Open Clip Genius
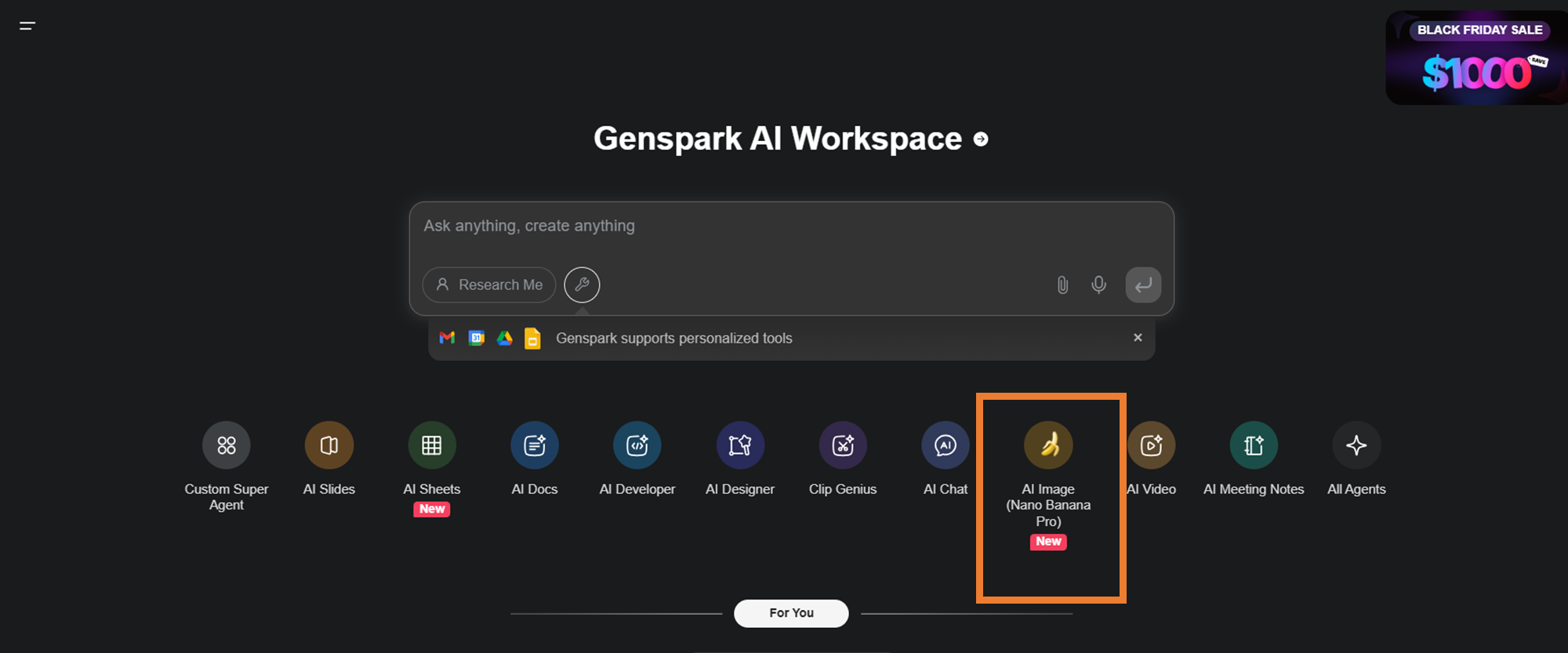 [843, 445]
